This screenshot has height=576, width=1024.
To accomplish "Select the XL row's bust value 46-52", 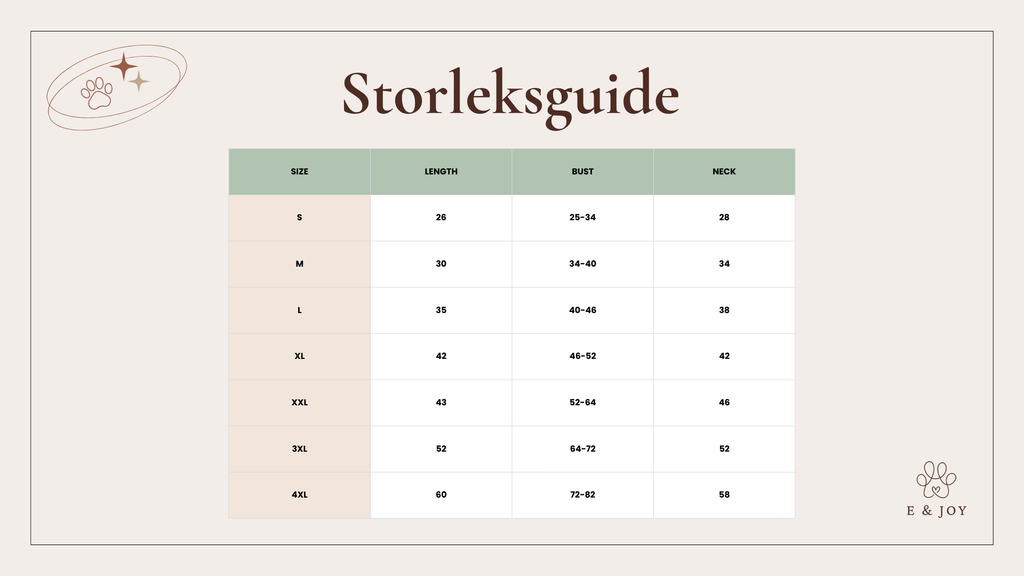I will point(583,356).
